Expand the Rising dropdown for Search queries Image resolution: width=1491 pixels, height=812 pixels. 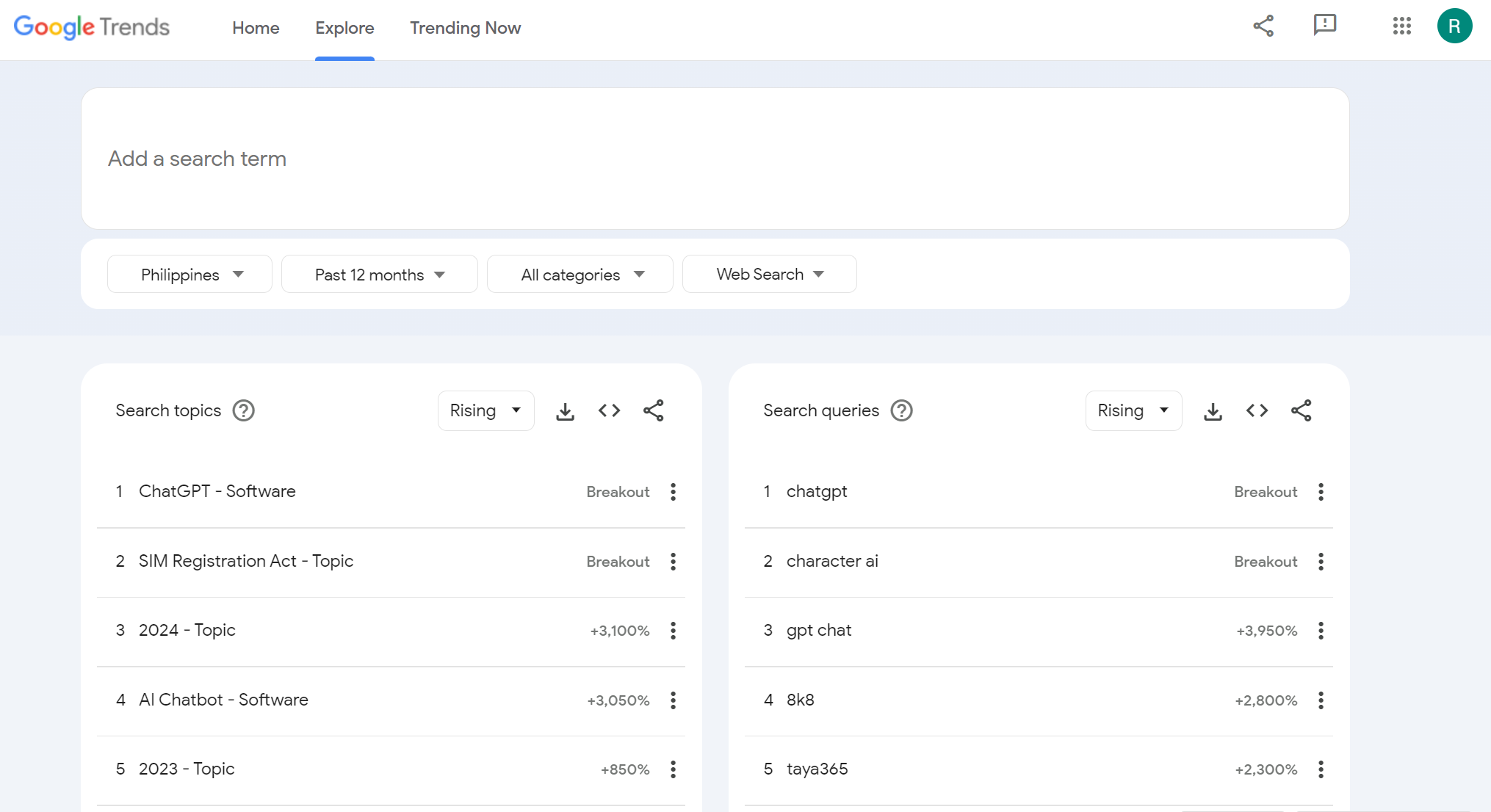click(1131, 410)
